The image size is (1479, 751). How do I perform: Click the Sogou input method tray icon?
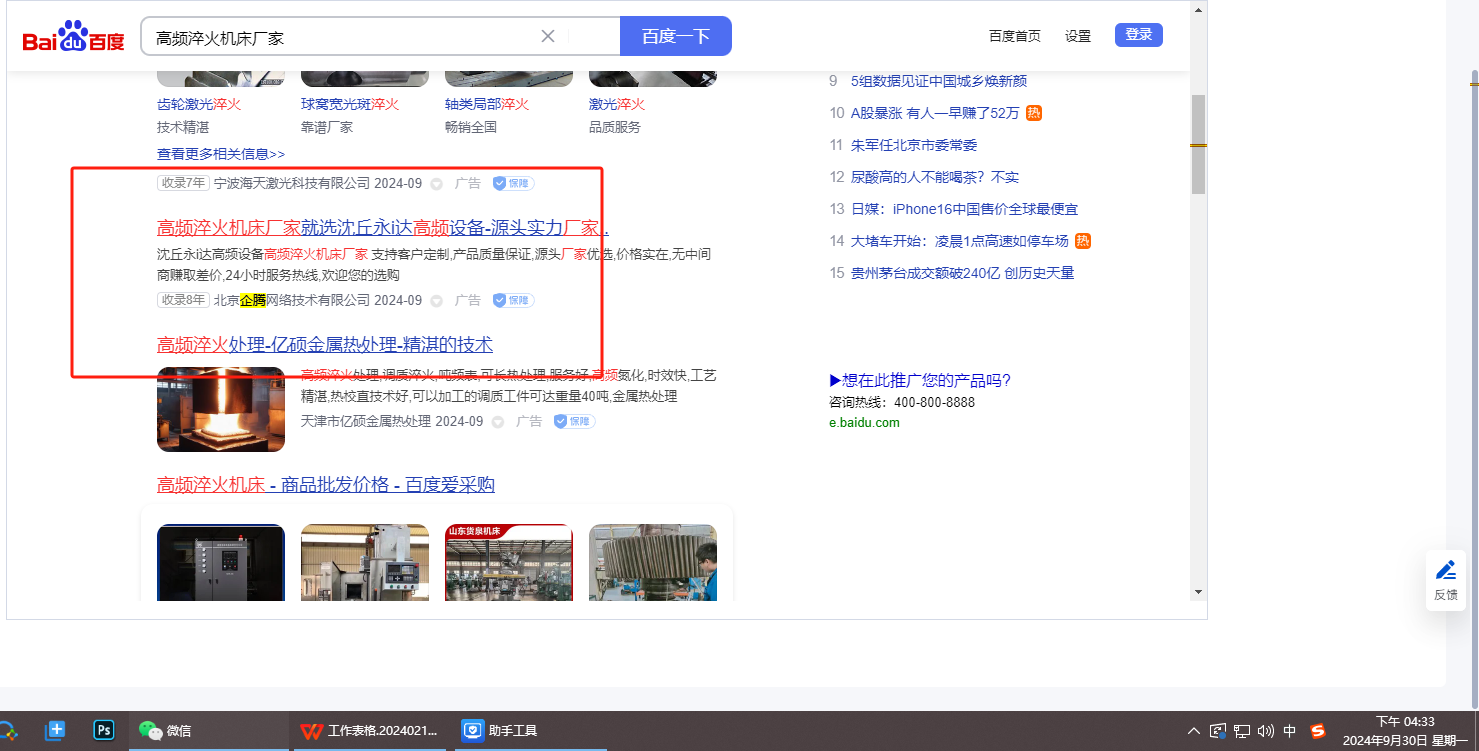pyautogui.click(x=1318, y=731)
